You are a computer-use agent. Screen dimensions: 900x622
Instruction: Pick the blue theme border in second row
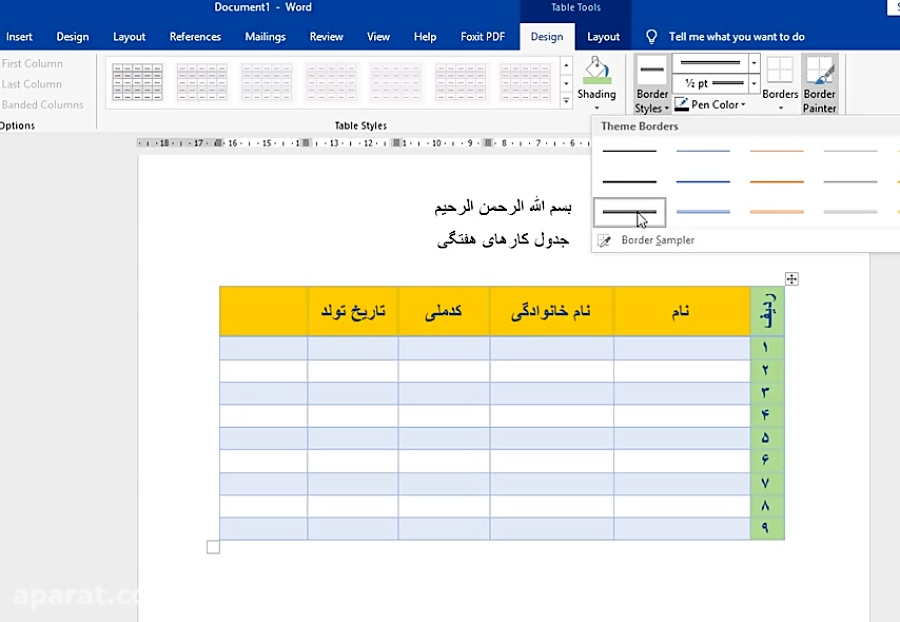(703, 182)
